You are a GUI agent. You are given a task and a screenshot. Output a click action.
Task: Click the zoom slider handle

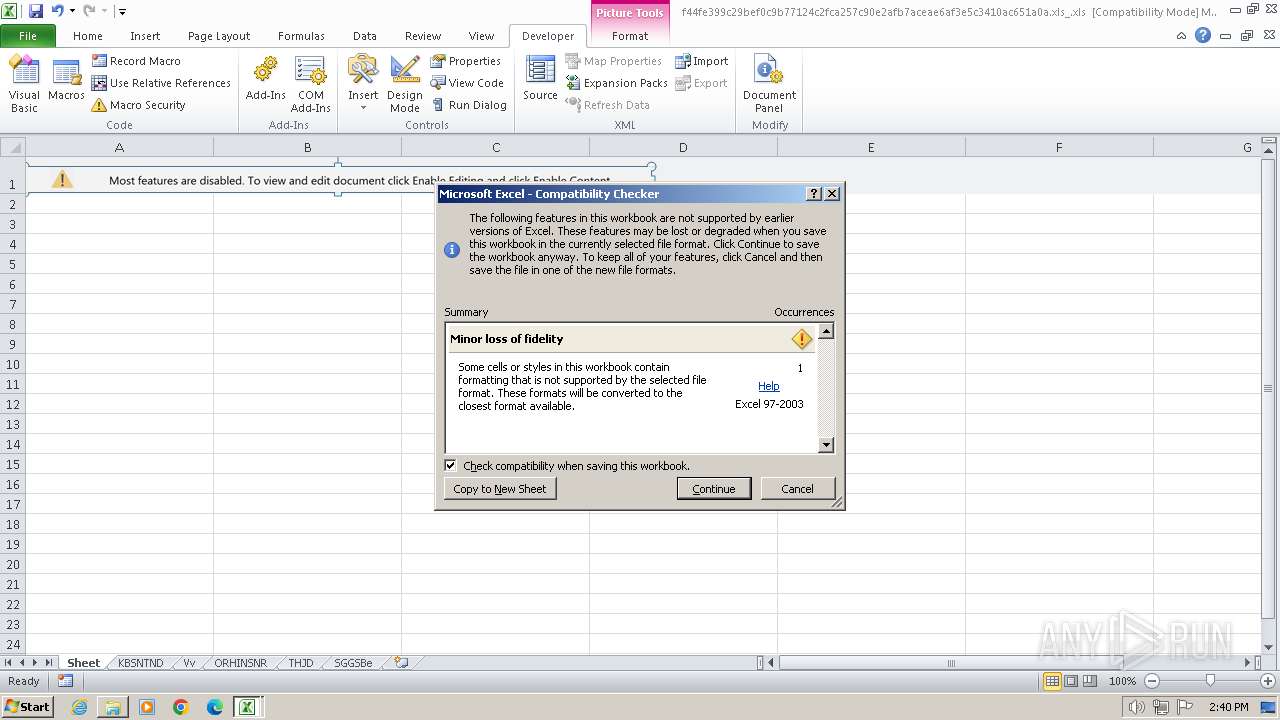point(1210,681)
